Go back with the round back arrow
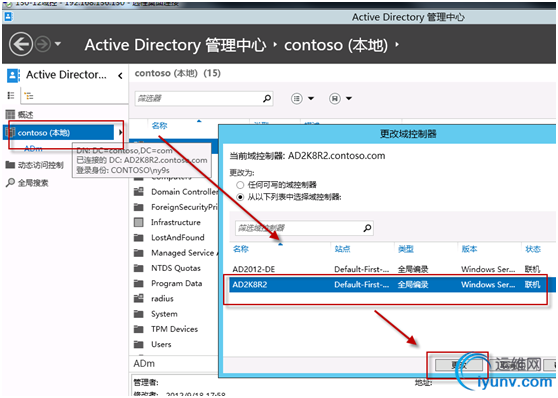The image size is (558, 398). click(21, 44)
